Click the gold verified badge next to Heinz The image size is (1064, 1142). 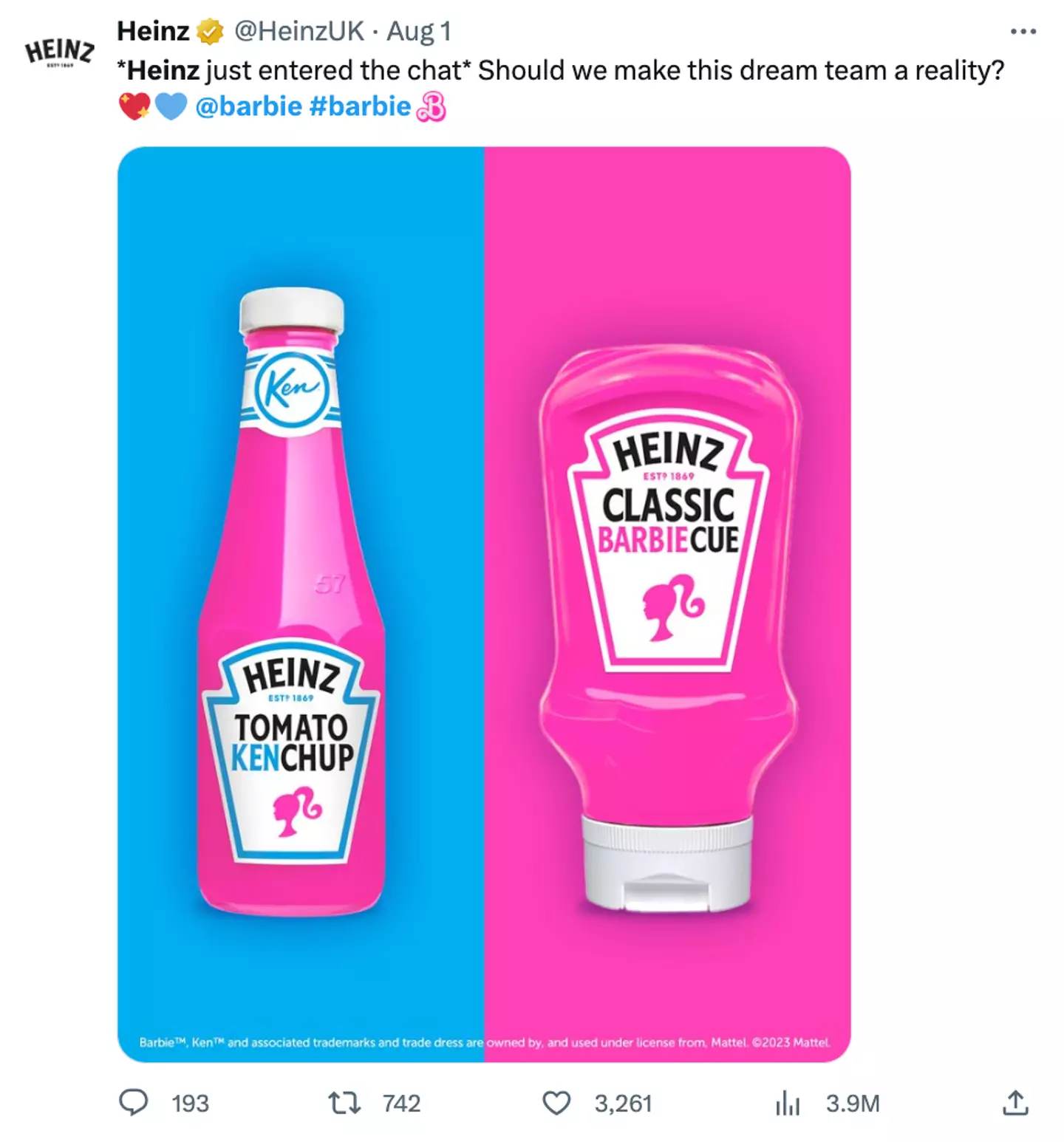(209, 31)
